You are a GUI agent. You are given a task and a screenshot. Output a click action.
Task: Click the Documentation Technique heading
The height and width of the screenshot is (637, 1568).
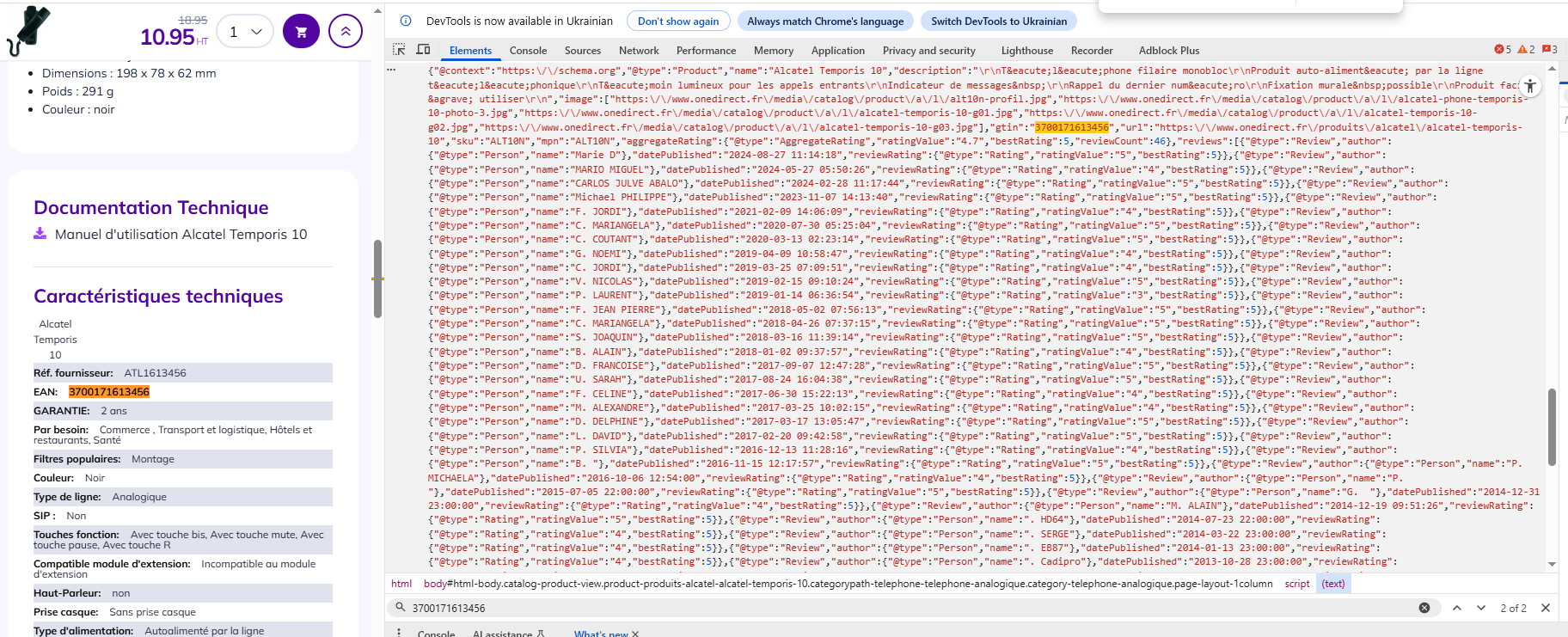click(151, 207)
